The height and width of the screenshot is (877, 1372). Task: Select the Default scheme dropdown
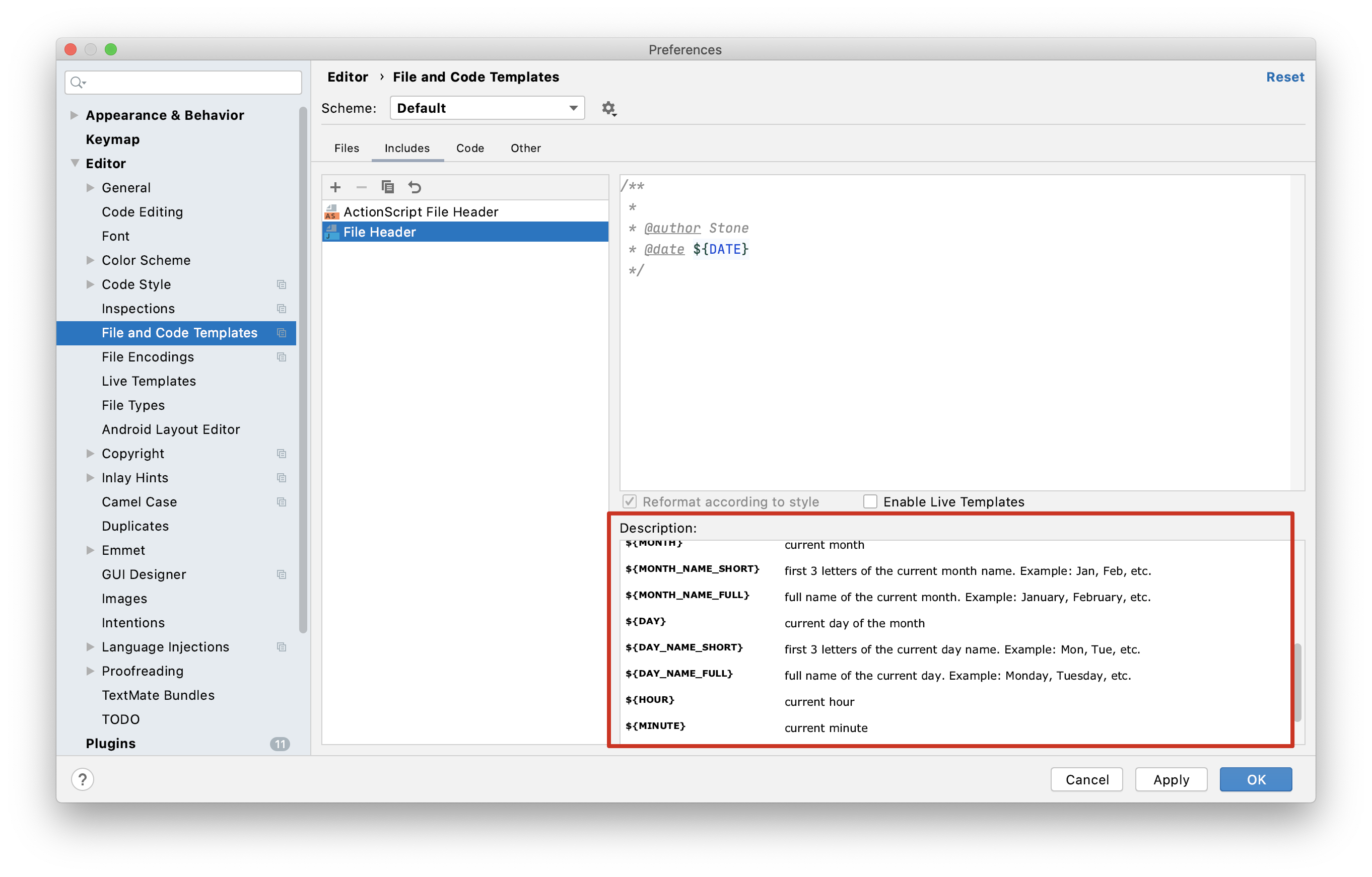click(x=486, y=108)
